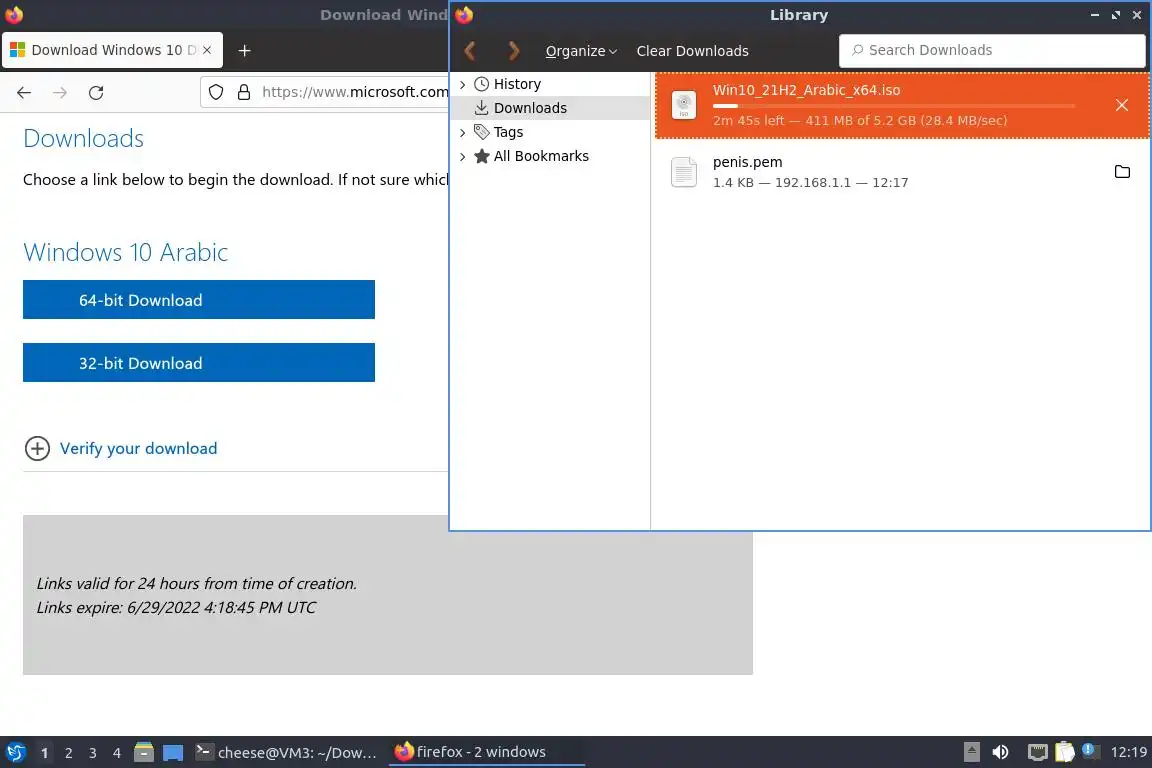Switch to Download Windows 10 browser tab
The height and width of the screenshot is (768, 1152).
coord(112,50)
